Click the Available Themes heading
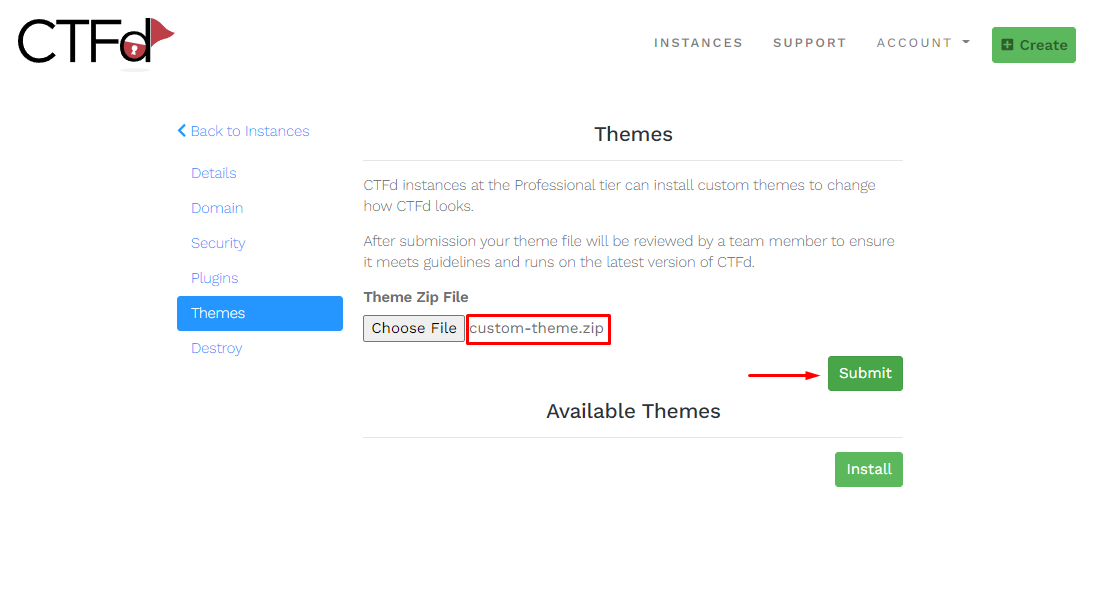 click(x=633, y=411)
